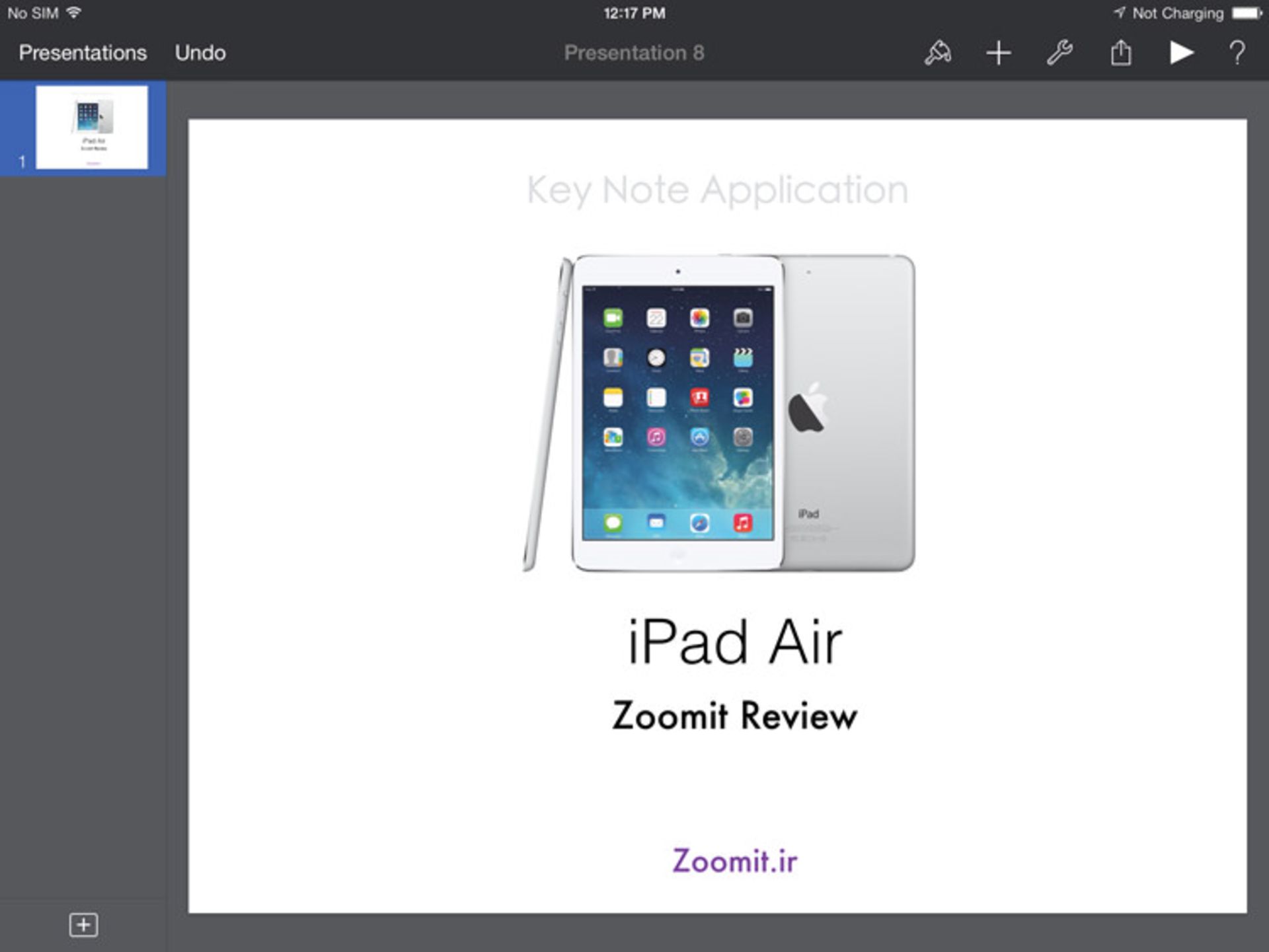Go back to Presentations

83,53
